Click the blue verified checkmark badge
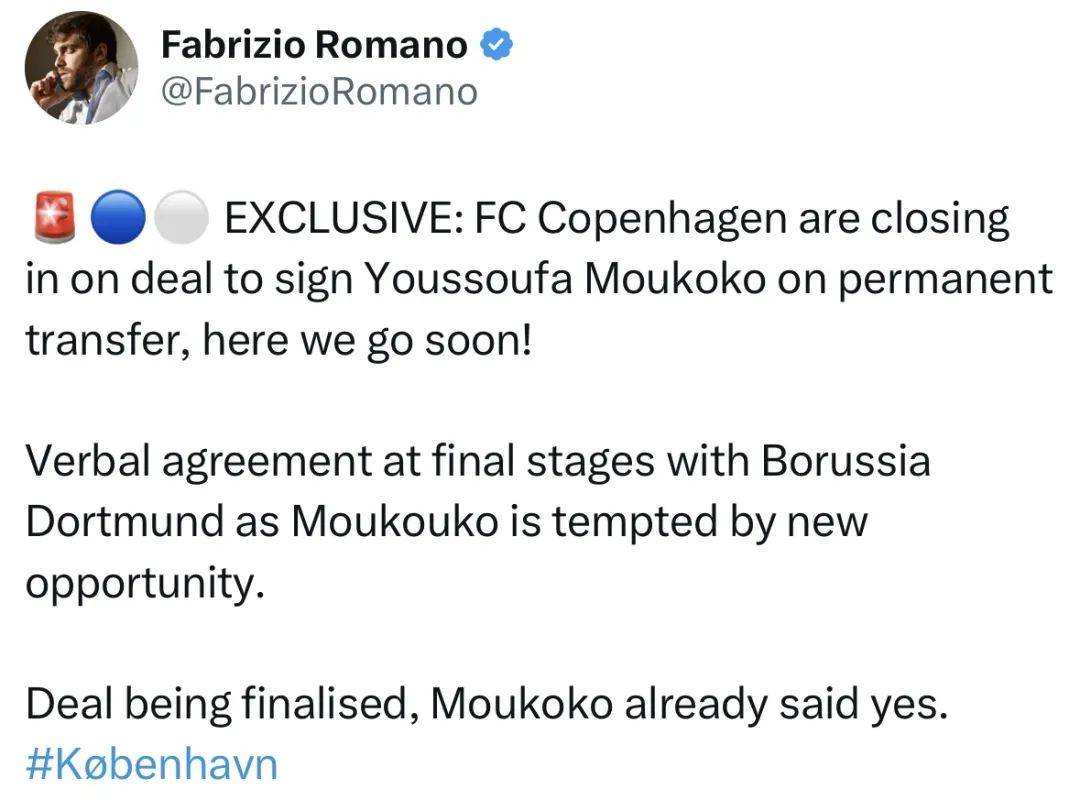1080x811 pixels. [496, 45]
